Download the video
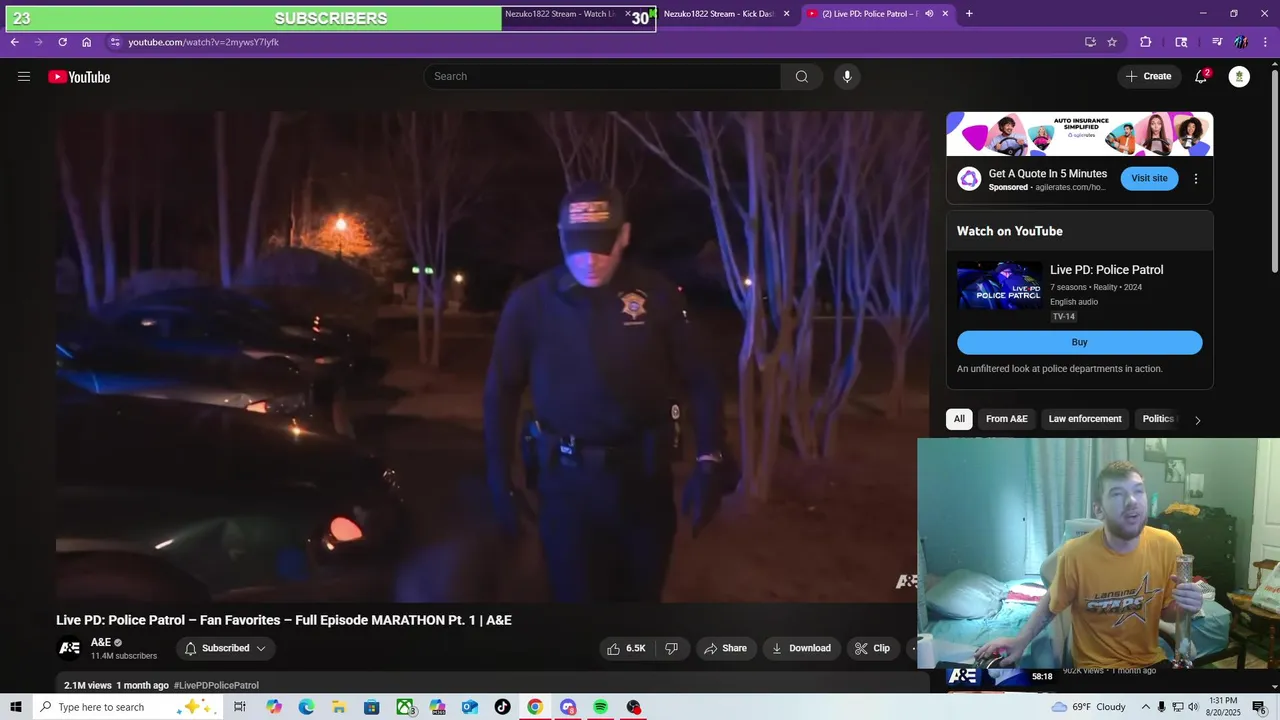Viewport: 1280px width, 720px height. point(801,648)
